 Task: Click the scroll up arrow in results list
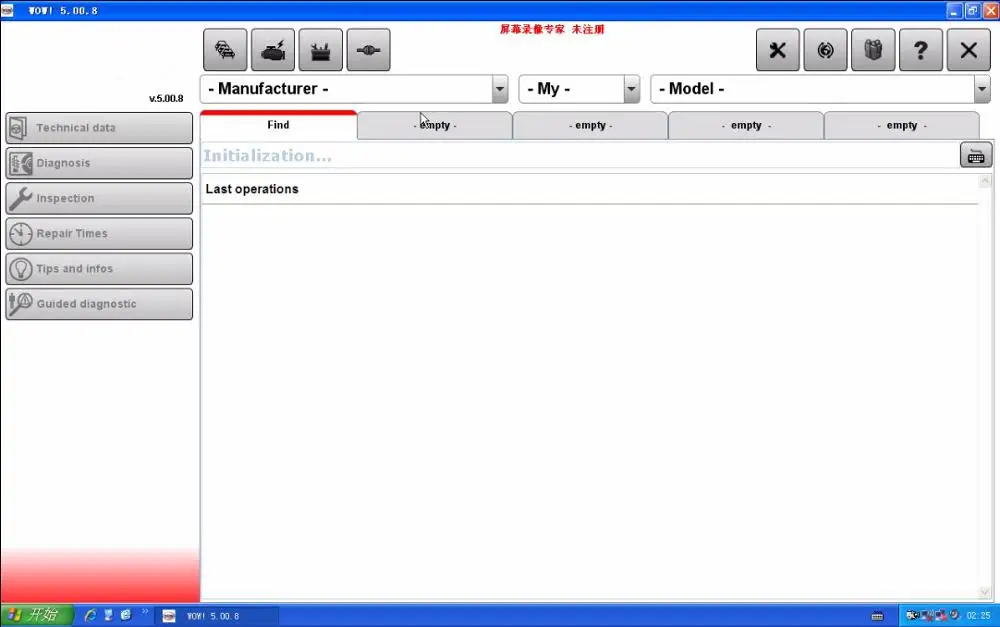coord(985,182)
